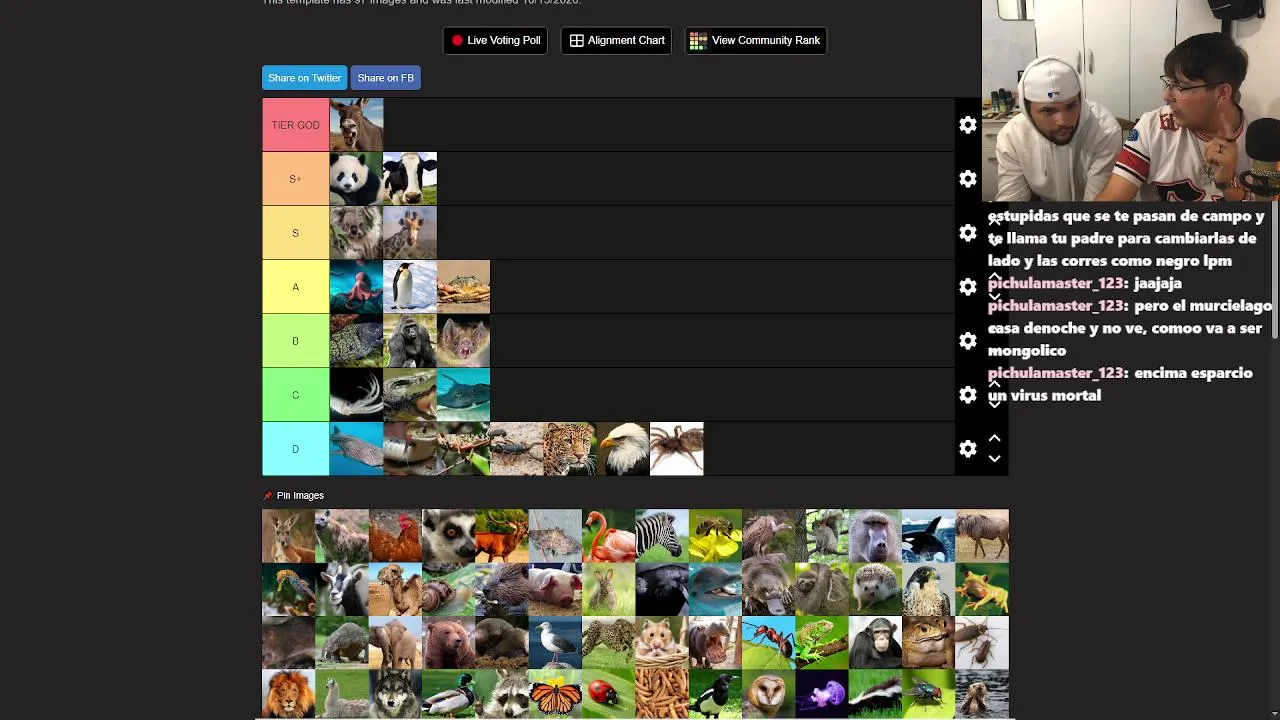Pick the seagull from unranked images
Screen dimensions: 1280x720
click(555, 642)
